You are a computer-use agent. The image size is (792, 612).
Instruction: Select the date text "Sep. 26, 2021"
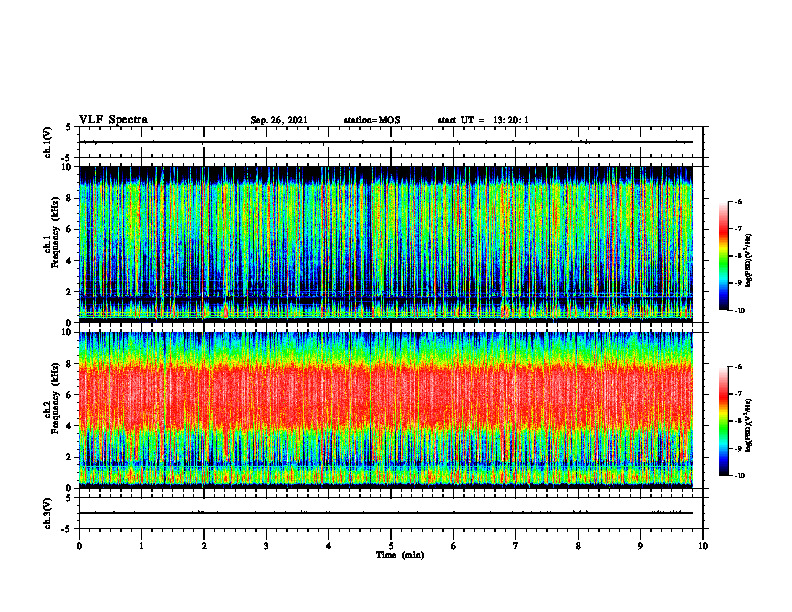pos(279,120)
